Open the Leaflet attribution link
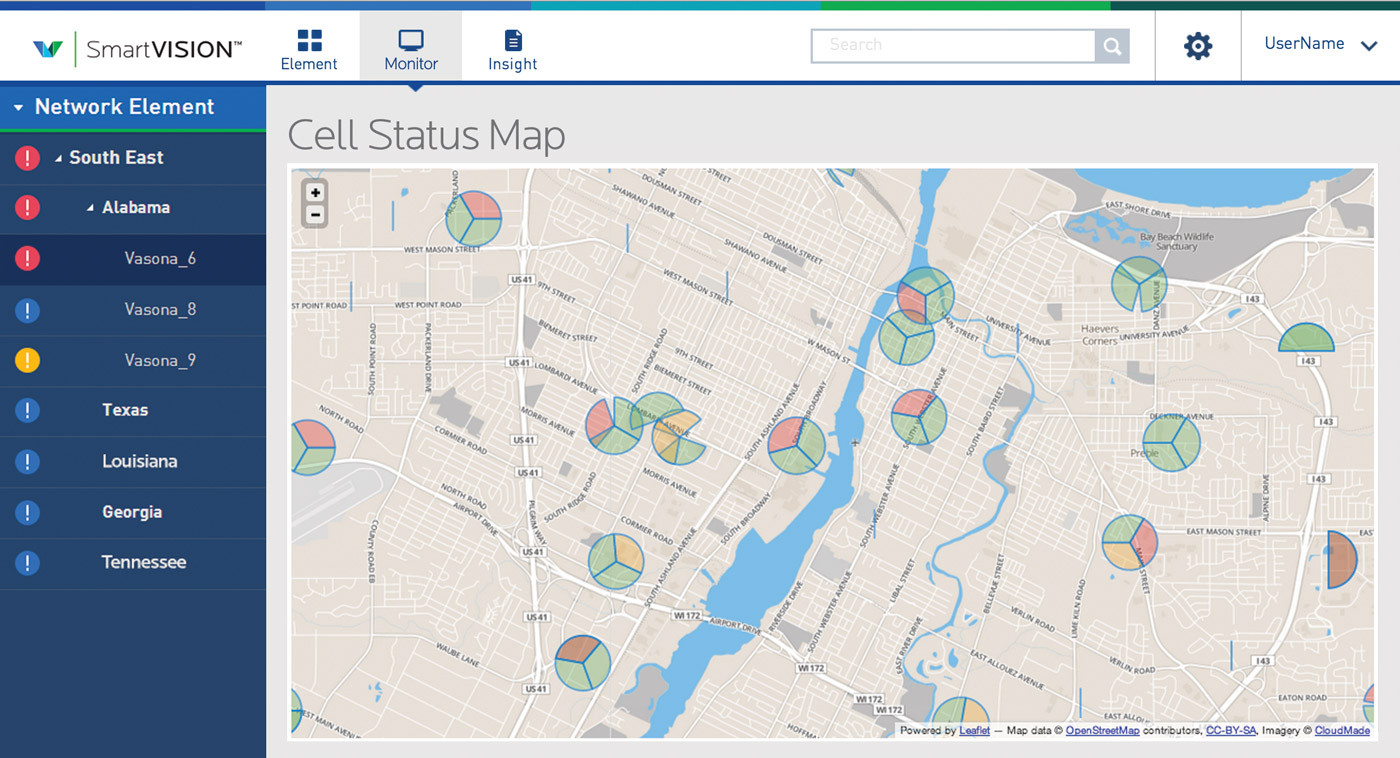The width and height of the screenshot is (1400, 758). pos(974,731)
